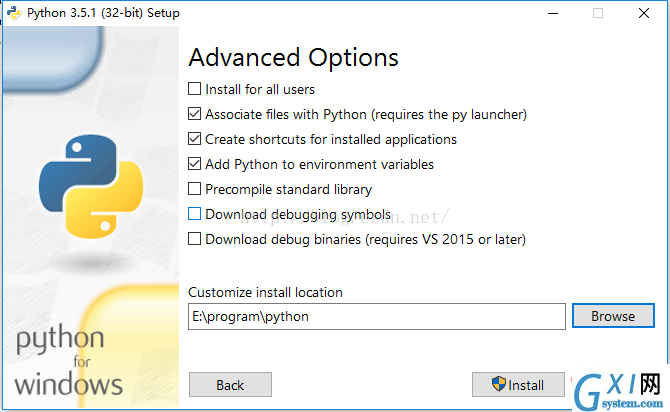Image resolution: width=670 pixels, height=412 pixels.
Task: Tick Download debugging symbols checkbox
Action: pos(194,214)
